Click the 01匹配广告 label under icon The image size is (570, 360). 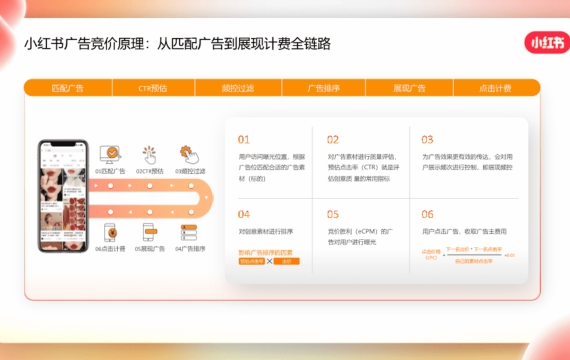click(110, 171)
